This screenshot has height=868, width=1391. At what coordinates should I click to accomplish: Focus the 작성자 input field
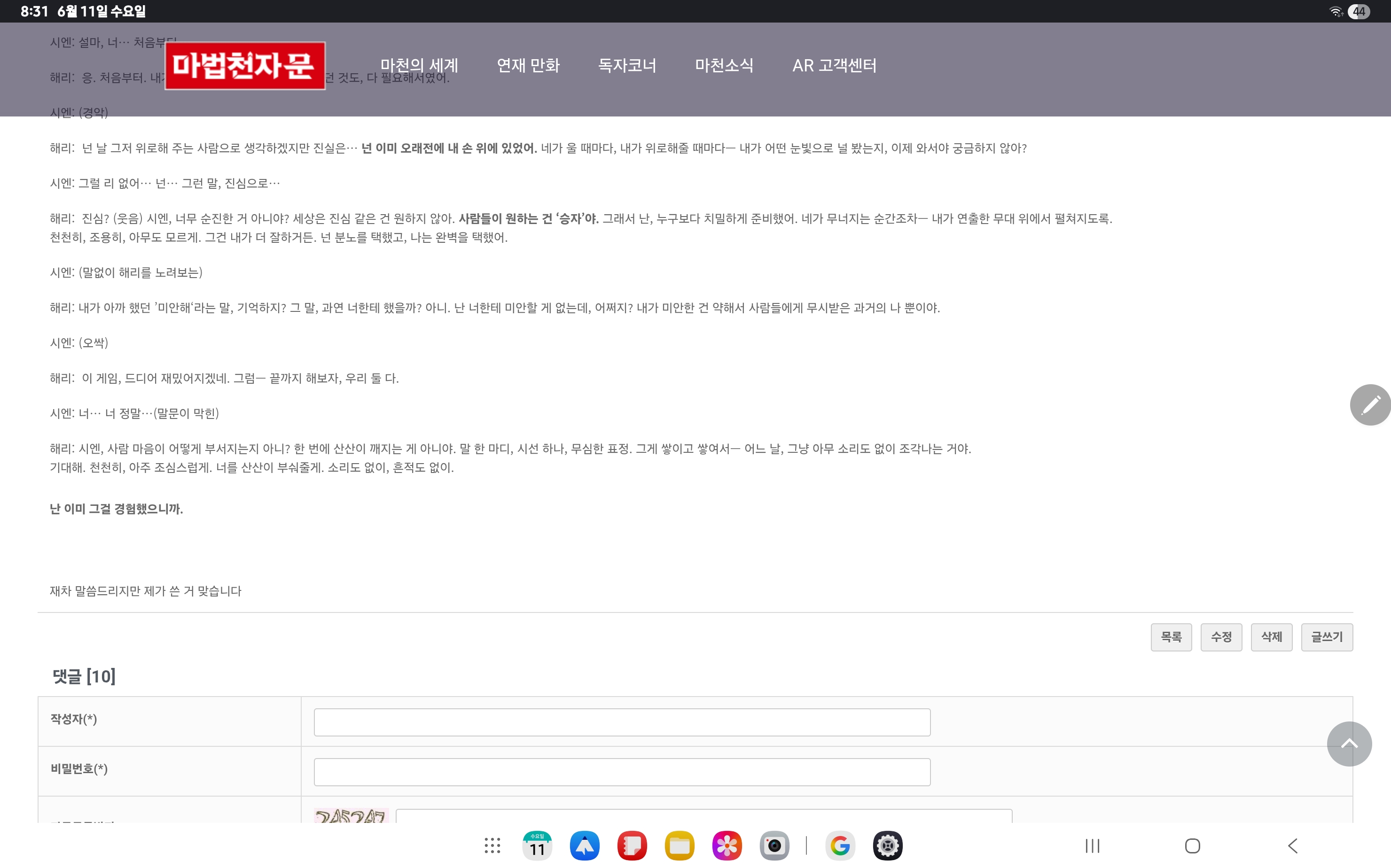[622, 722]
